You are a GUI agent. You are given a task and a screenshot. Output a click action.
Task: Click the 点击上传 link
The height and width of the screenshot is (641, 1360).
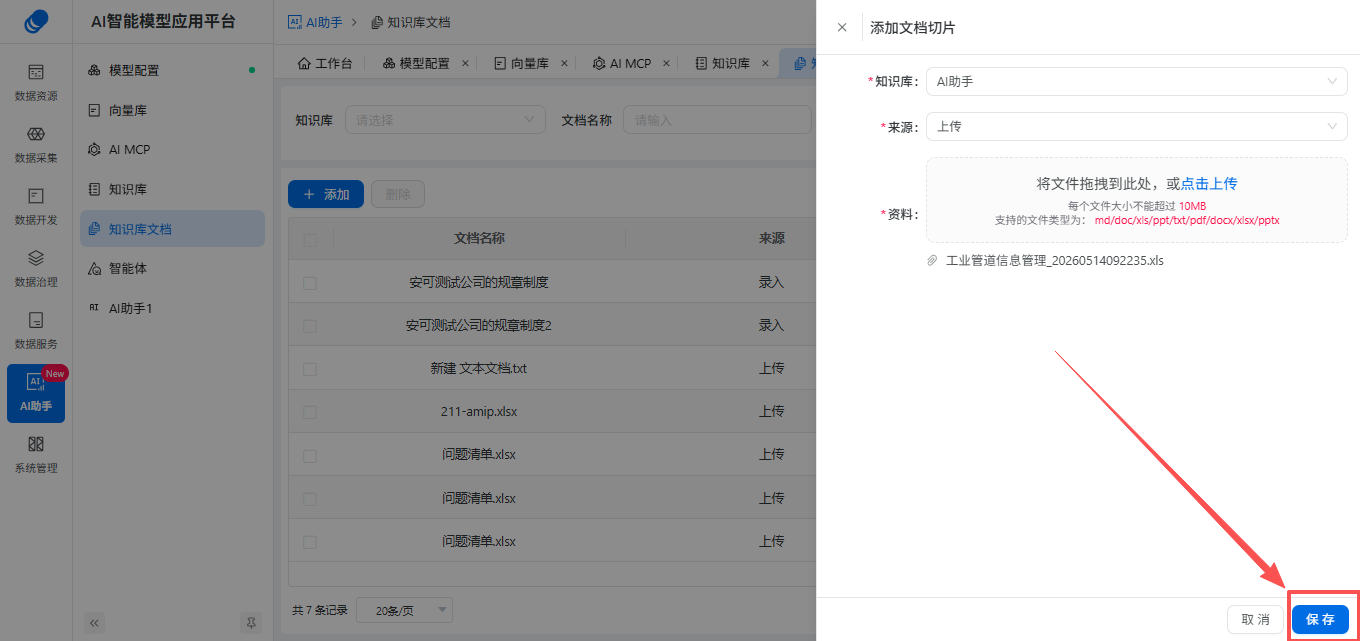point(1209,183)
